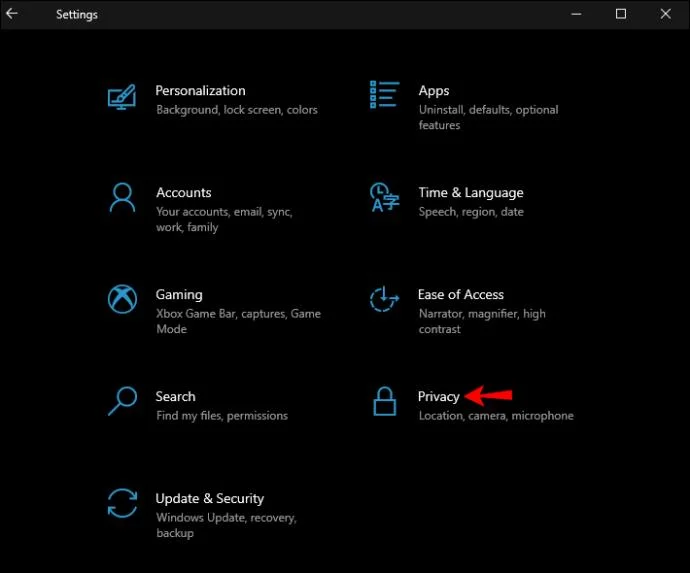This screenshot has height=573, width=690.
Task: Click the Search magnifying glass icon
Action: click(122, 401)
